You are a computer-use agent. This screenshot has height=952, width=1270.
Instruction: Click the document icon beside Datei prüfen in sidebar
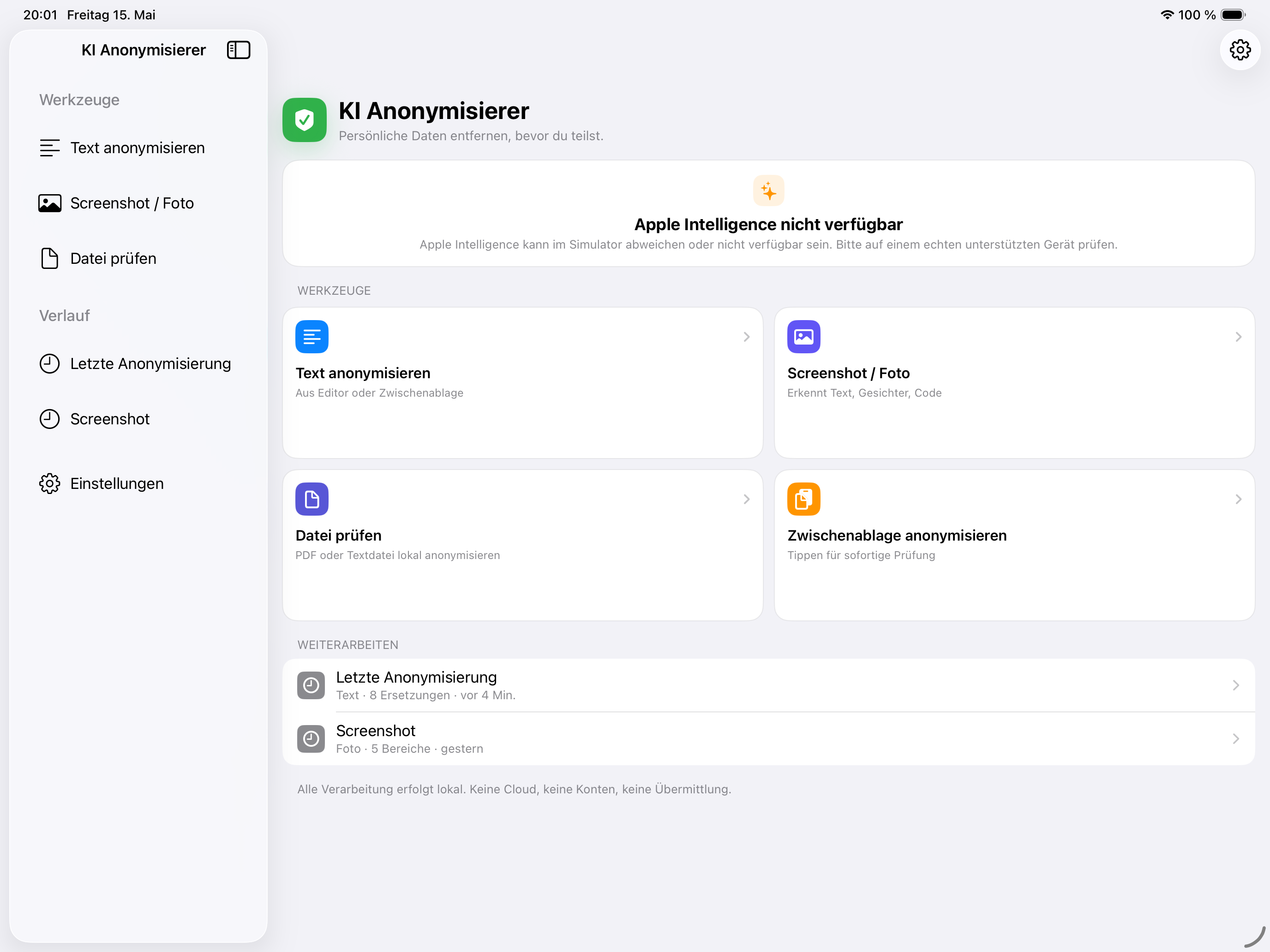pos(49,258)
